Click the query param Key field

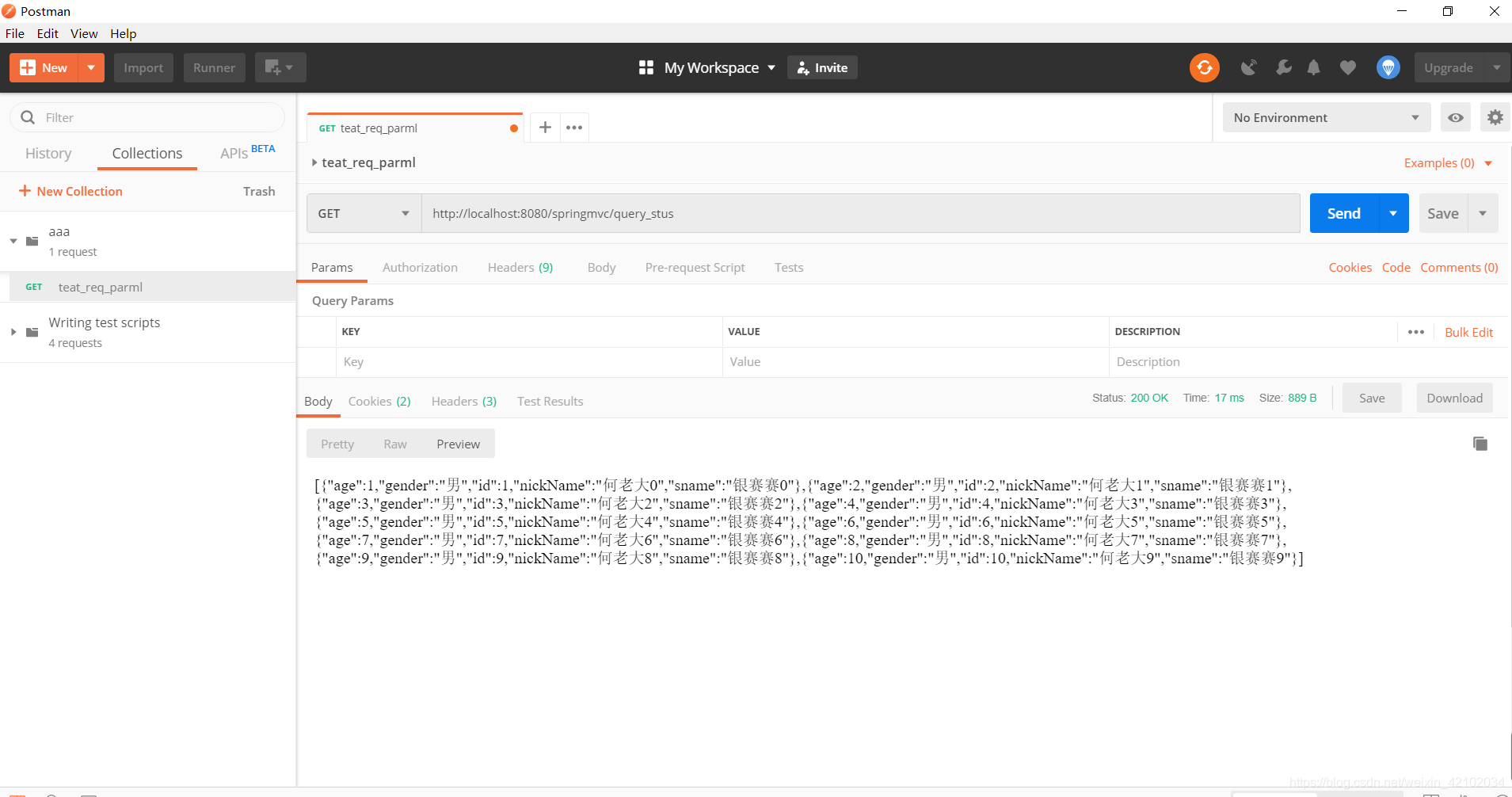(x=529, y=362)
